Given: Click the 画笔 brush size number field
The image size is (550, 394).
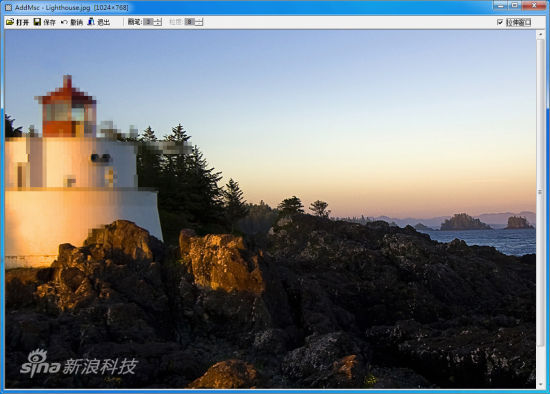Looking at the screenshot, I should 149,22.
